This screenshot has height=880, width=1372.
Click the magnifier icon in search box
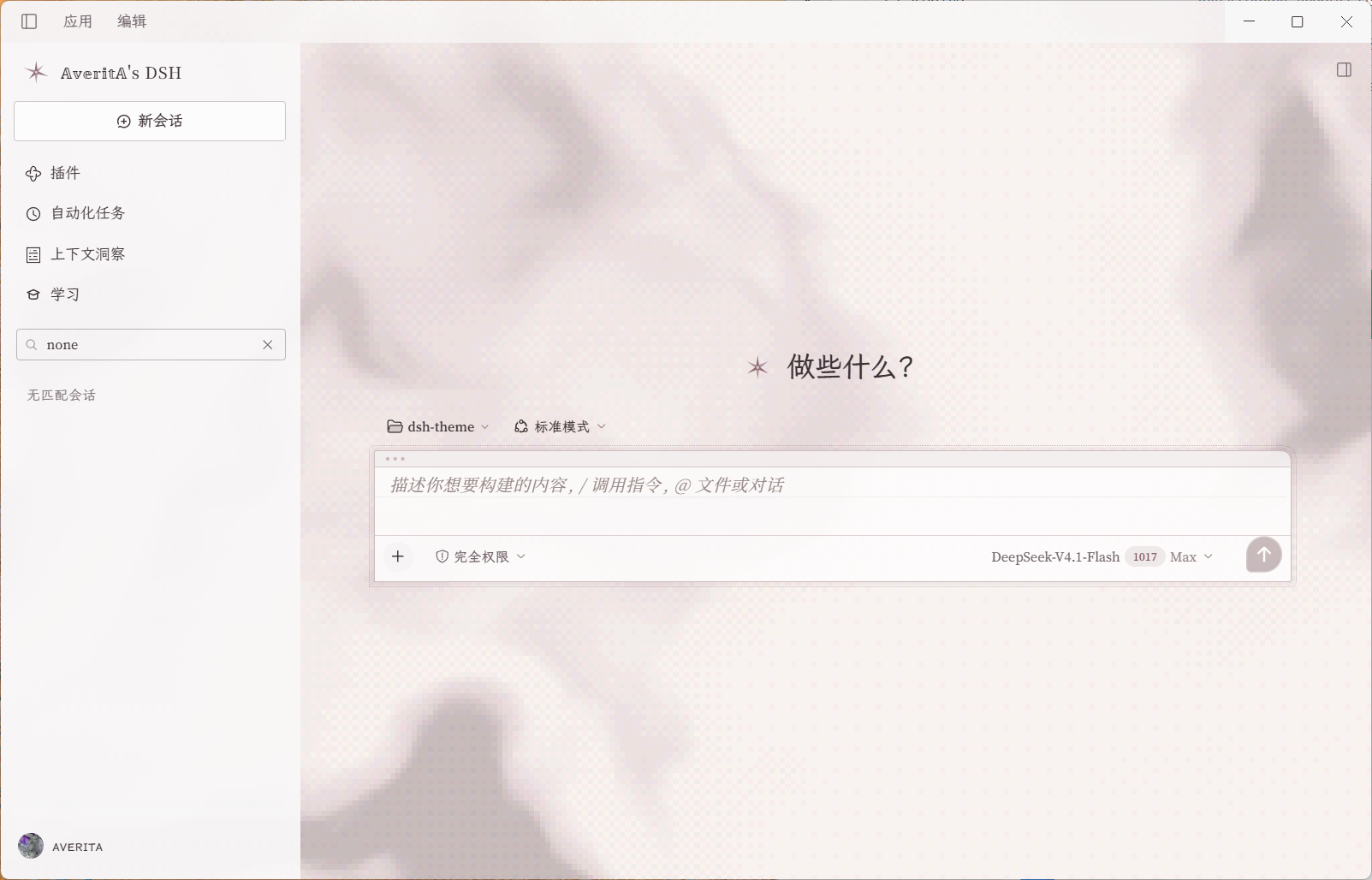[x=32, y=344]
